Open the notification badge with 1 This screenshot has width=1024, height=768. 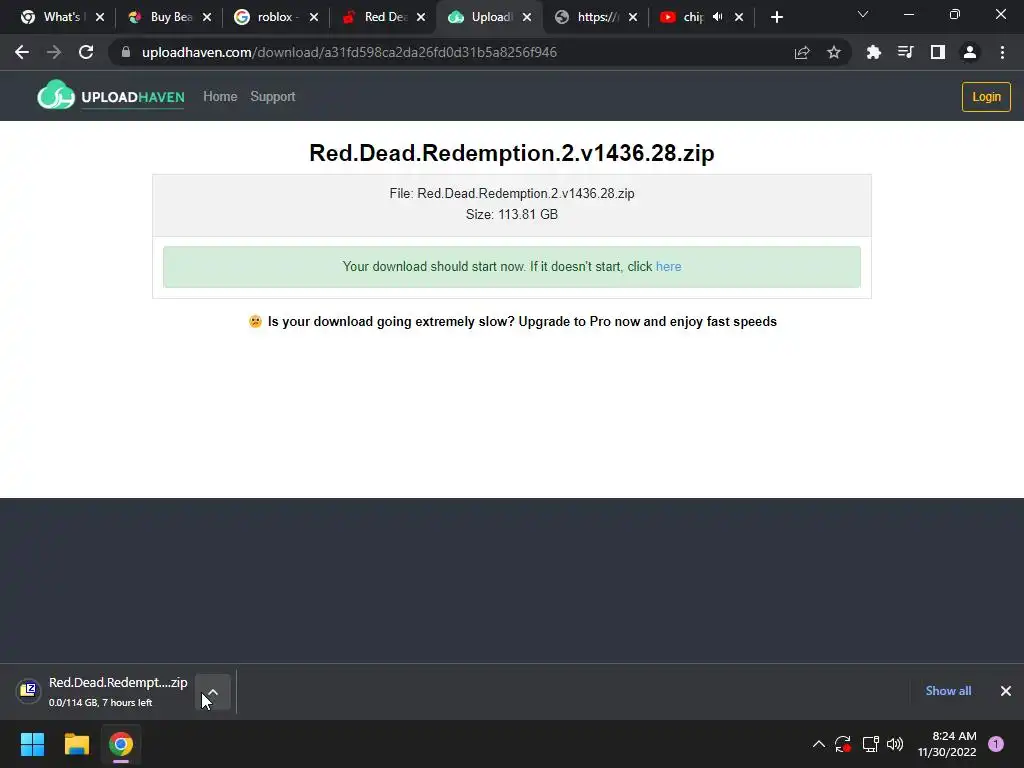996,744
